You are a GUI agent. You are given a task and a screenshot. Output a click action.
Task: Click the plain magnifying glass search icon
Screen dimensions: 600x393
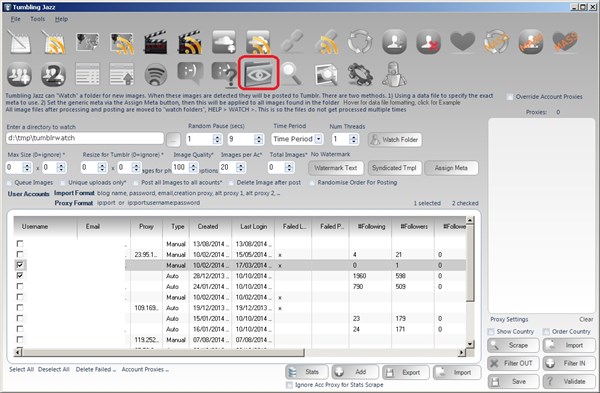pyautogui.click(x=291, y=74)
